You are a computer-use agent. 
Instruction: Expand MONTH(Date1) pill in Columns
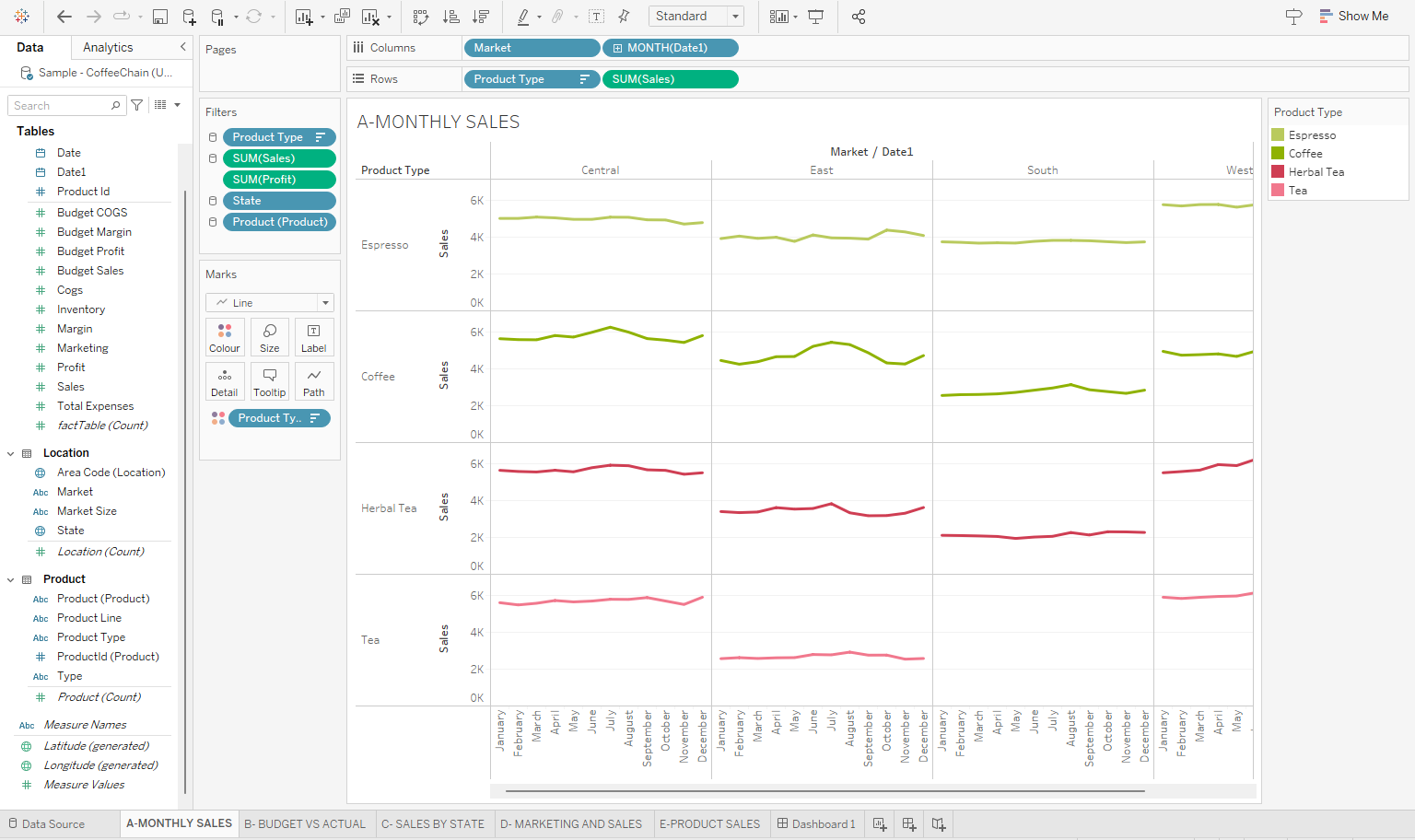point(618,48)
